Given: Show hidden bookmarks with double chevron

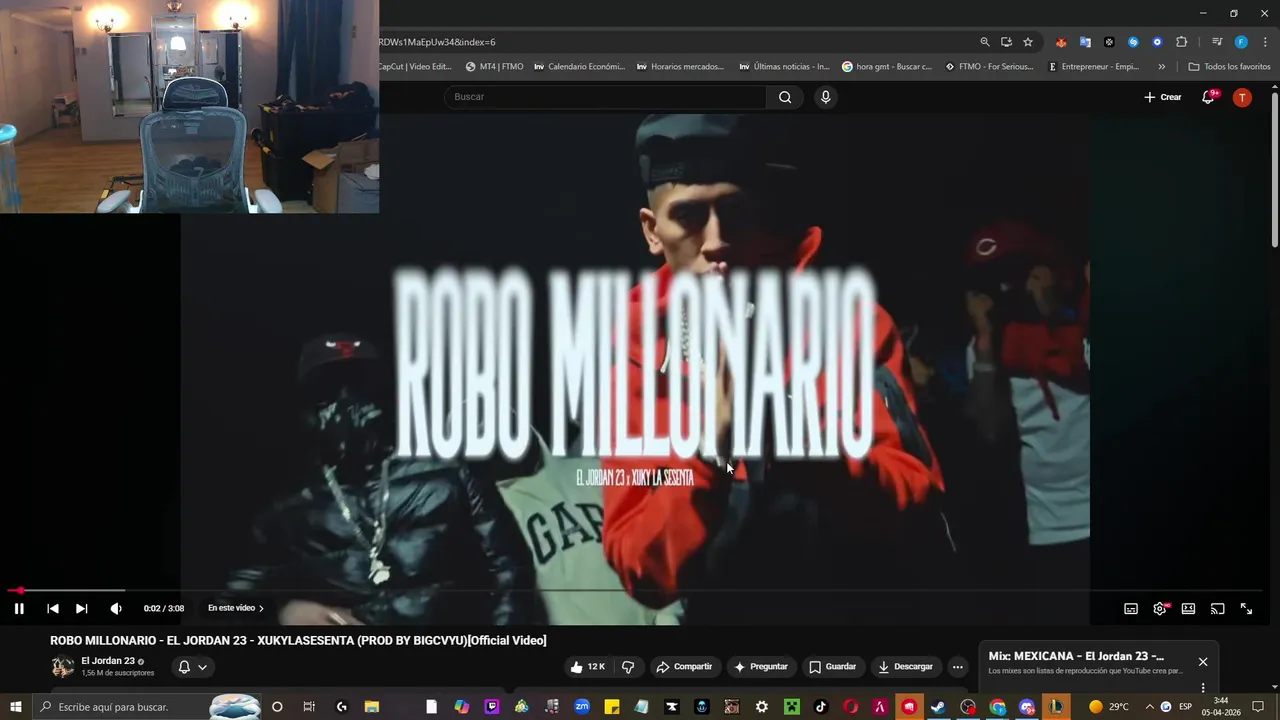Looking at the screenshot, I should (x=1161, y=67).
